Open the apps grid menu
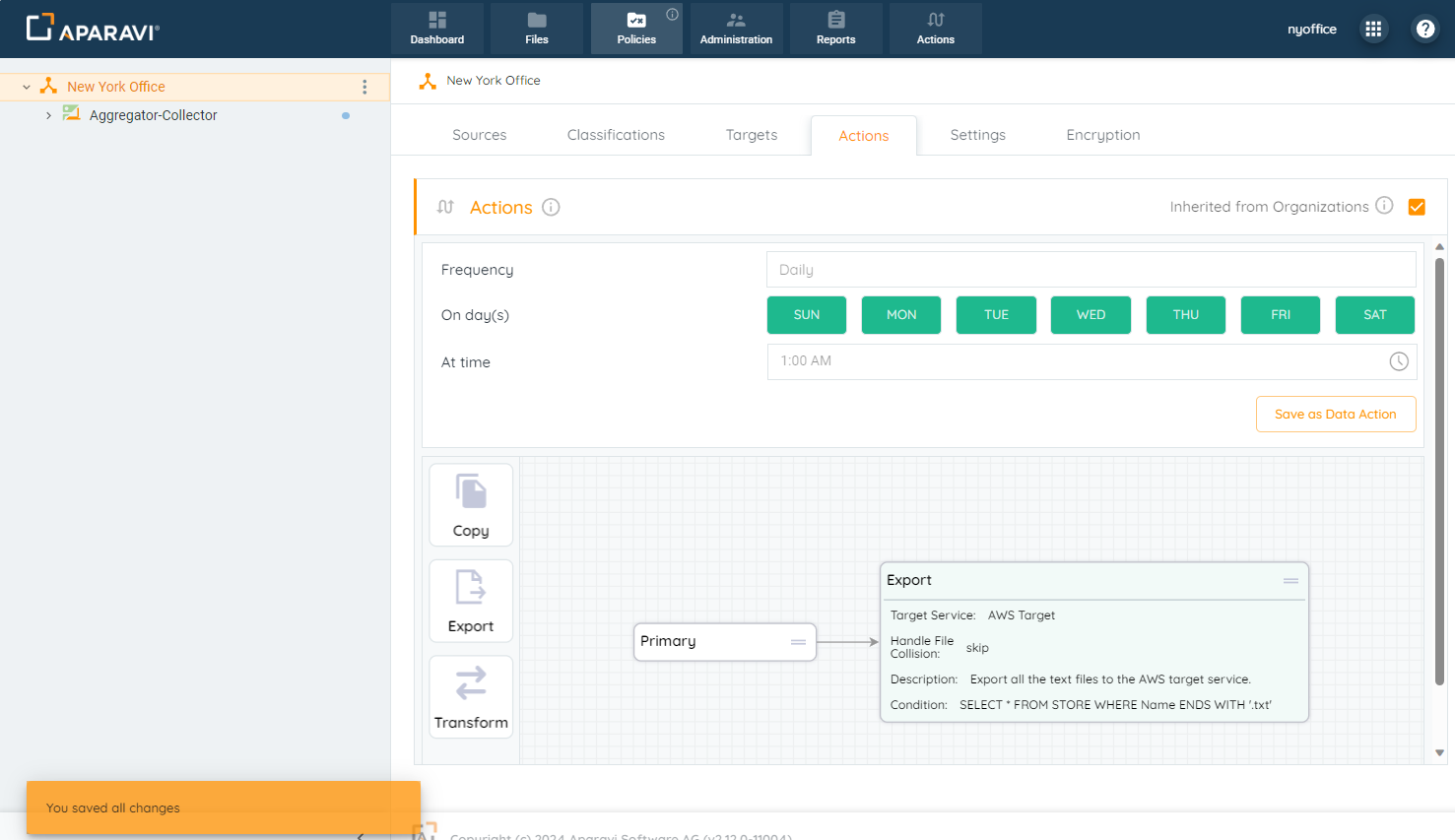1455x840 pixels. (x=1373, y=29)
